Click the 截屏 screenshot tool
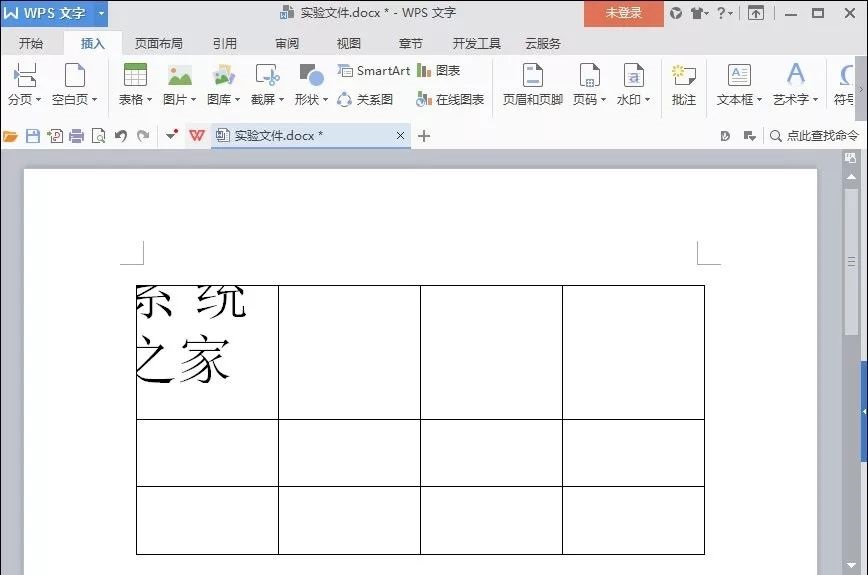 (267, 84)
